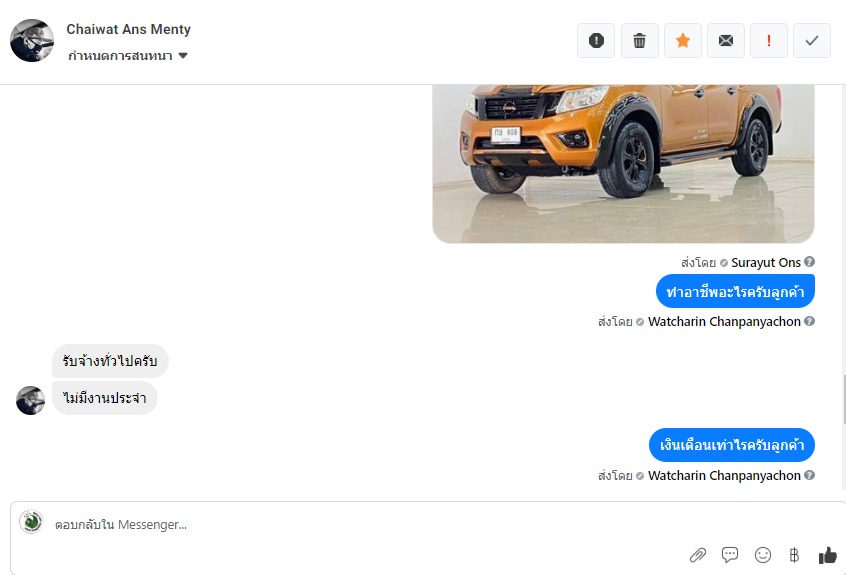Open saved replies speech bubble icon
This screenshot has height=575, width=846.
coord(730,555)
